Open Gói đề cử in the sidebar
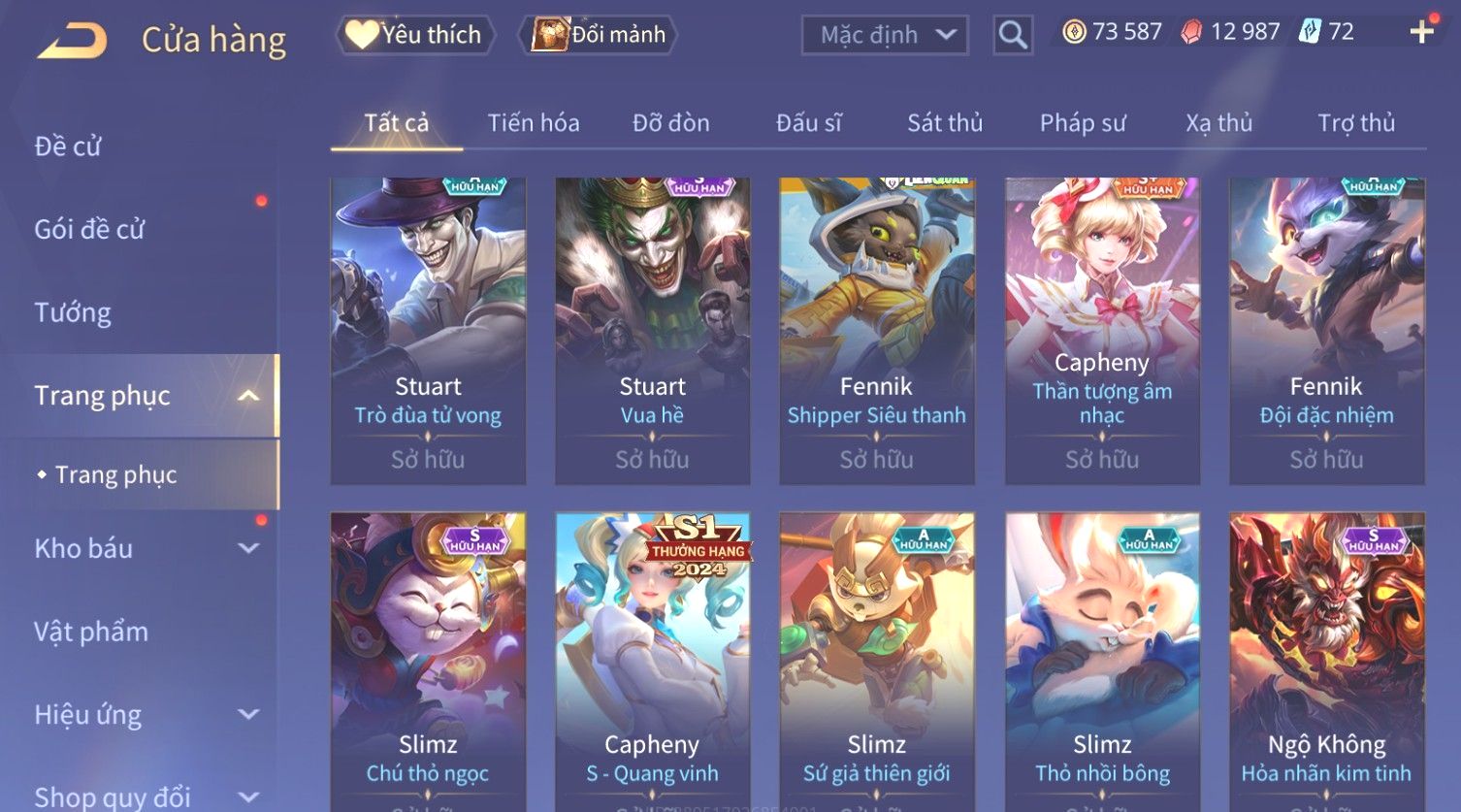This screenshot has height=812, width=1461. coord(89,229)
